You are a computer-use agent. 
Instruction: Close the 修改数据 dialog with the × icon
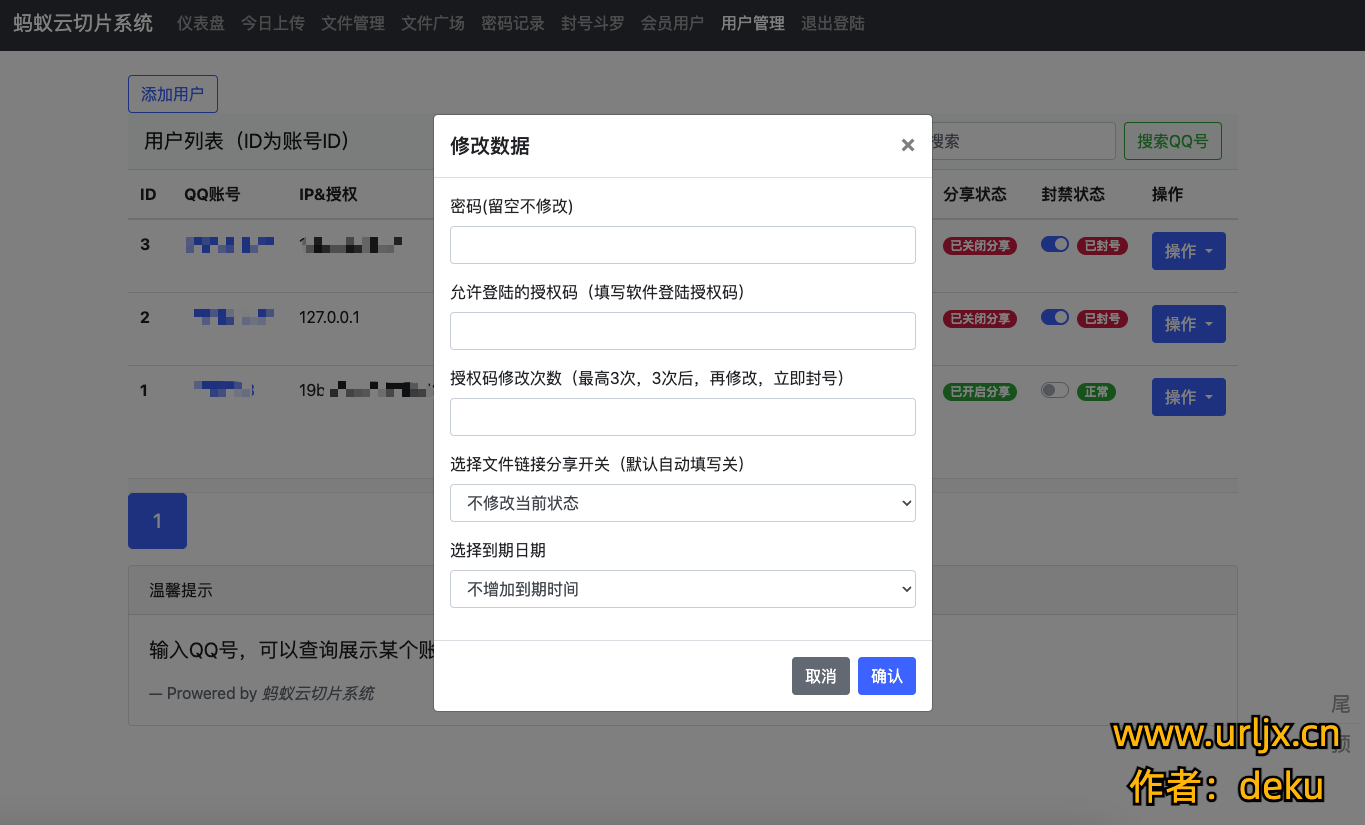pos(908,145)
